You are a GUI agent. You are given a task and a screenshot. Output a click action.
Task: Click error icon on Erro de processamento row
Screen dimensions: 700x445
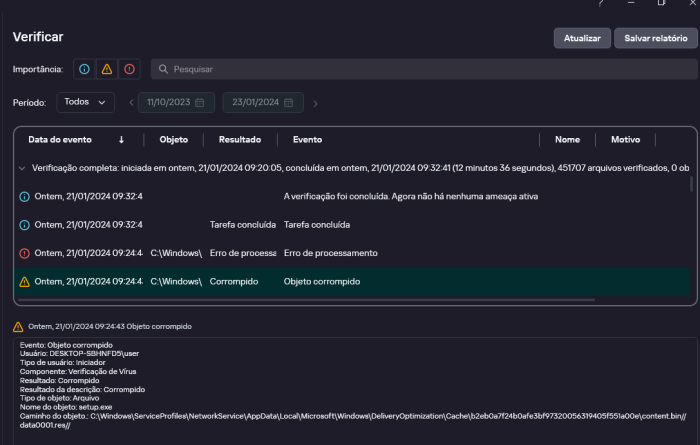click(x=25, y=253)
